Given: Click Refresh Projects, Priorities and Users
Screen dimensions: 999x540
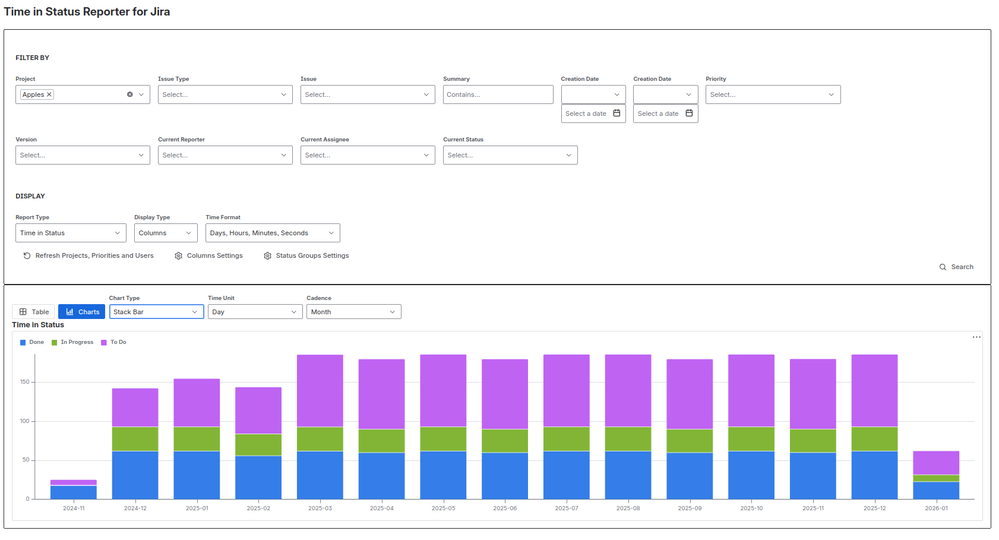Looking at the screenshot, I should point(89,255).
